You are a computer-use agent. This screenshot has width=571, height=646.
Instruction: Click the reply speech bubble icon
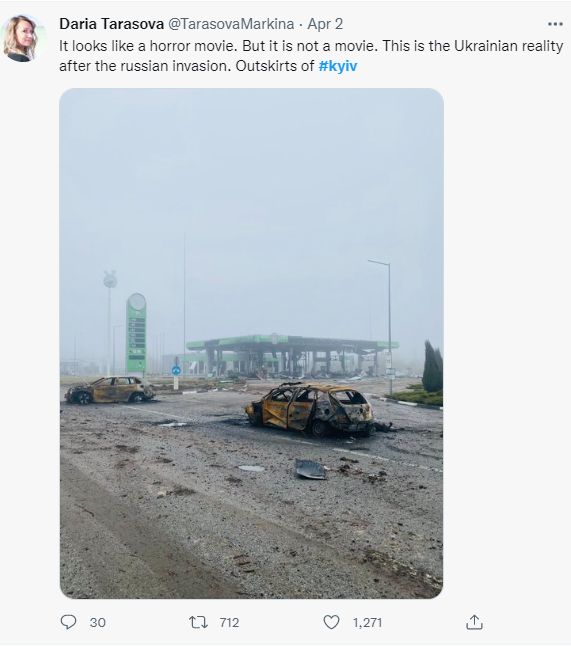[68, 622]
